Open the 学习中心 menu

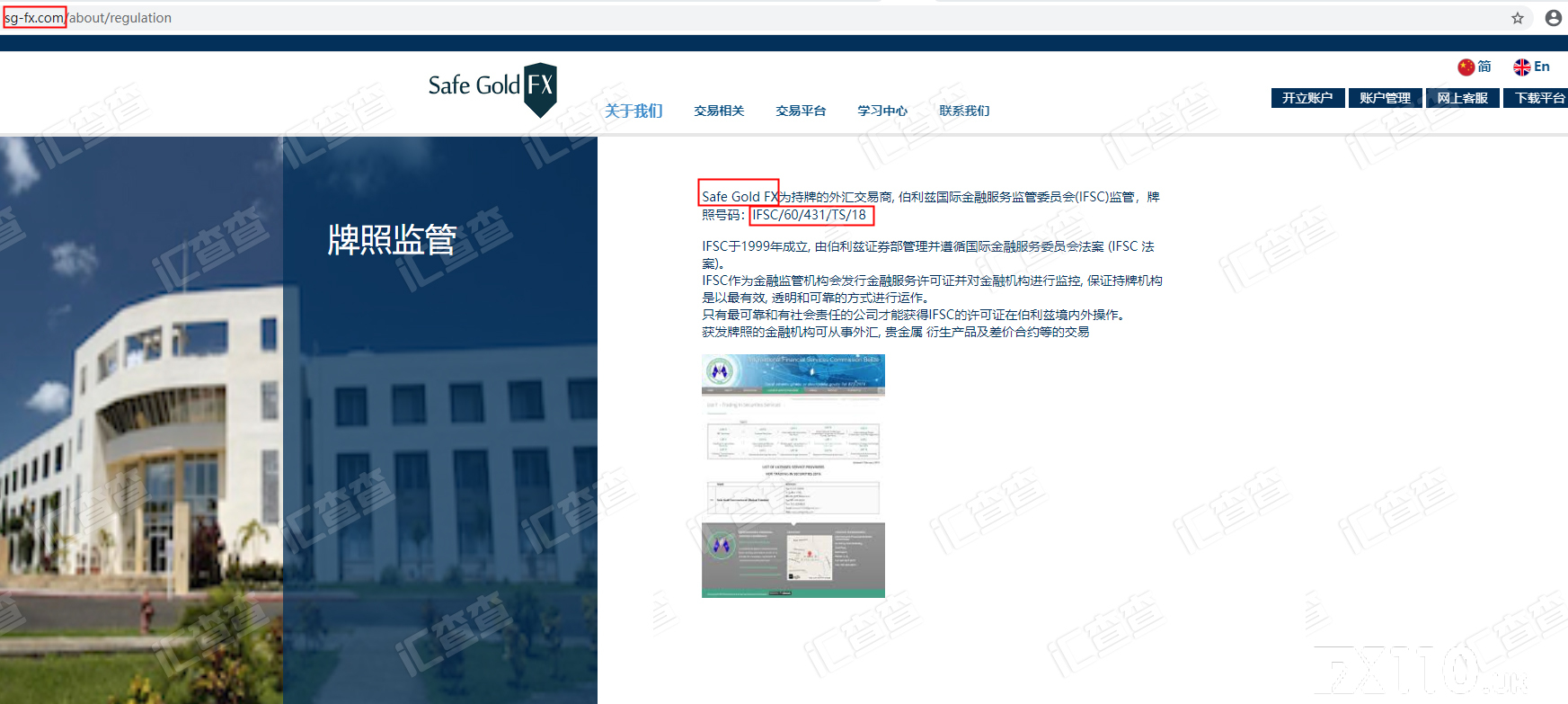882,111
